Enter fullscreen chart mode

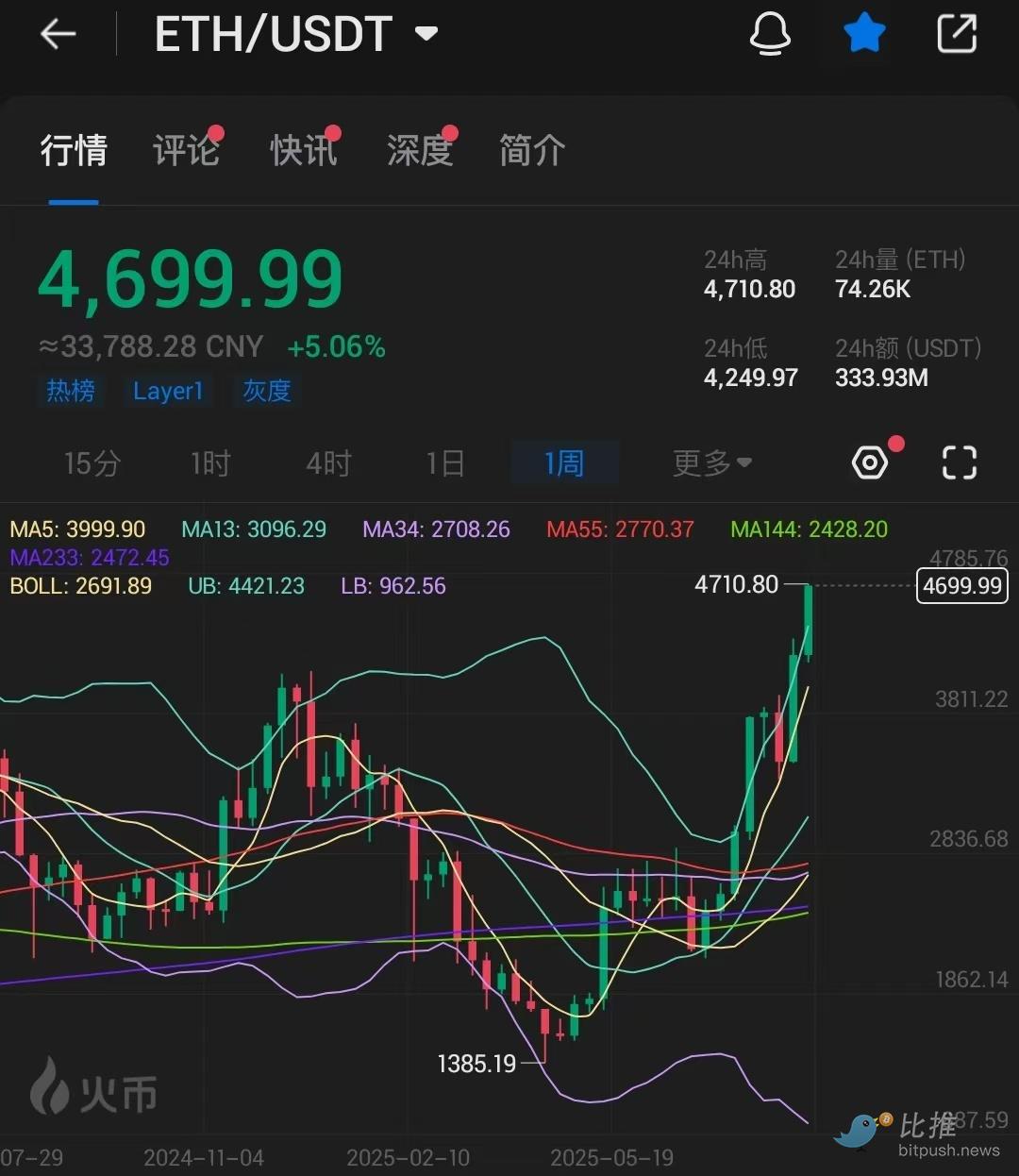960,462
